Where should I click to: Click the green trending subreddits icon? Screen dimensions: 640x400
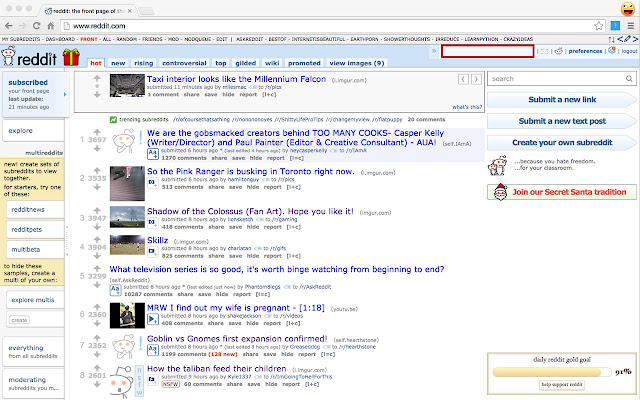(113, 120)
